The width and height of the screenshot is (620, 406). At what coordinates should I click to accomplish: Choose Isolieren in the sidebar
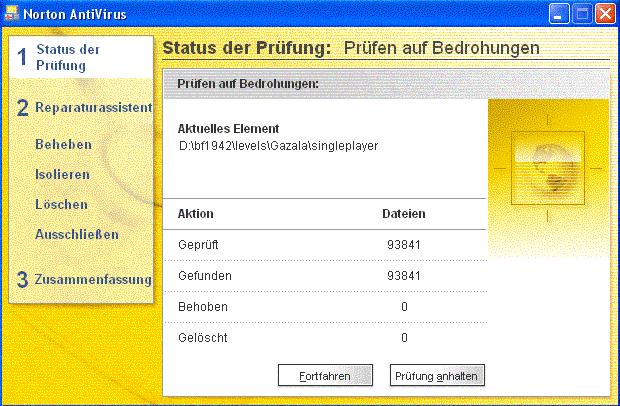62,174
